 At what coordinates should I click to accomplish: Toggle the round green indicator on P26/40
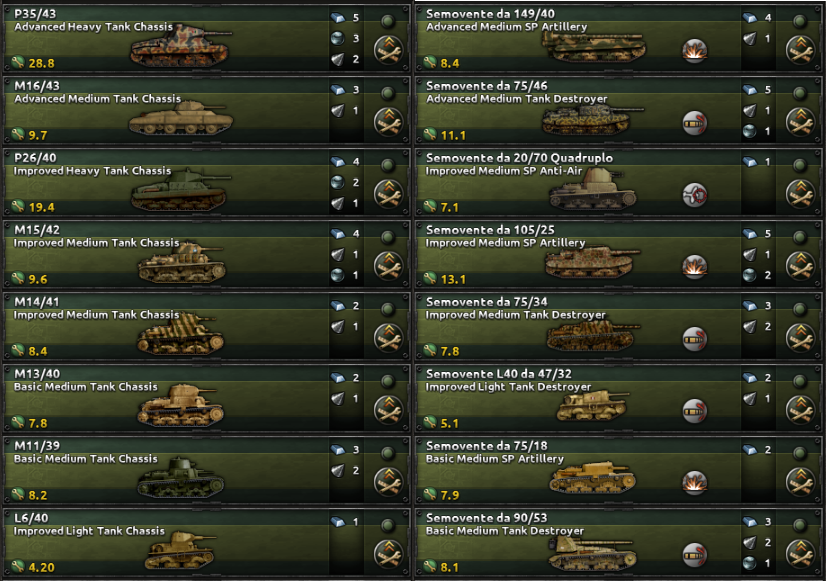click(388, 165)
